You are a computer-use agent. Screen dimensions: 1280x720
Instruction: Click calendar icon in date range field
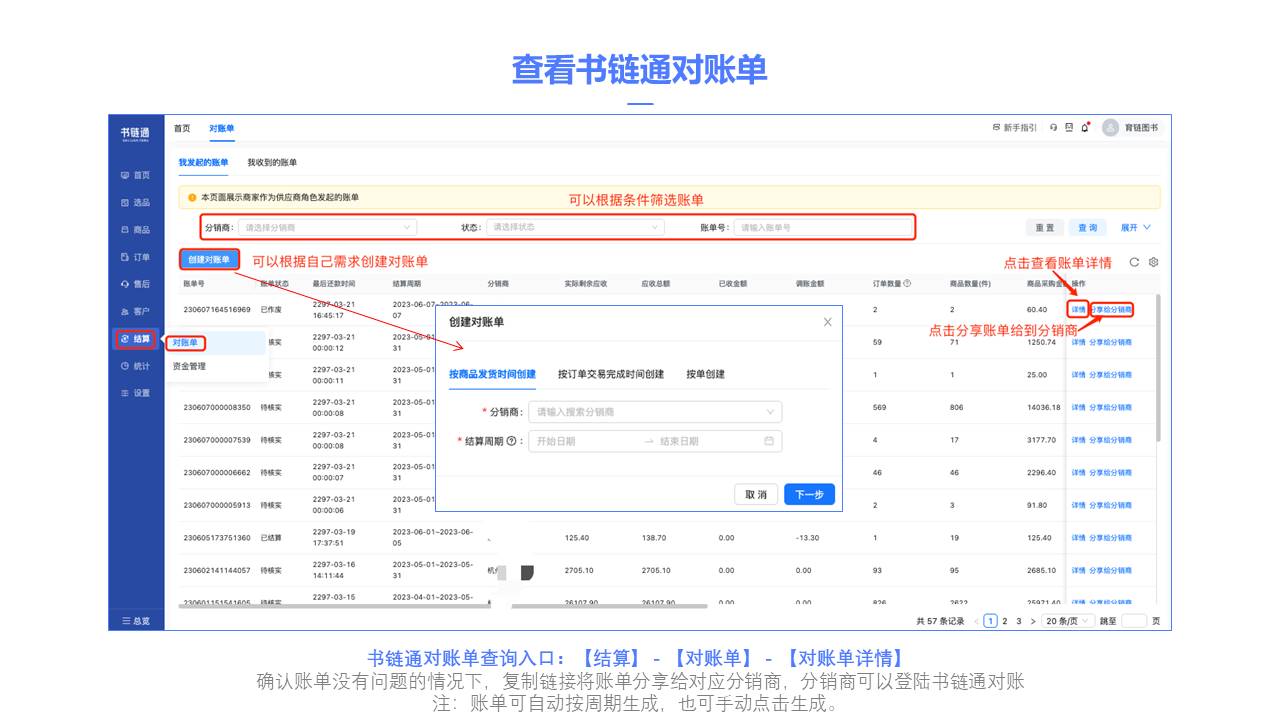coord(769,441)
